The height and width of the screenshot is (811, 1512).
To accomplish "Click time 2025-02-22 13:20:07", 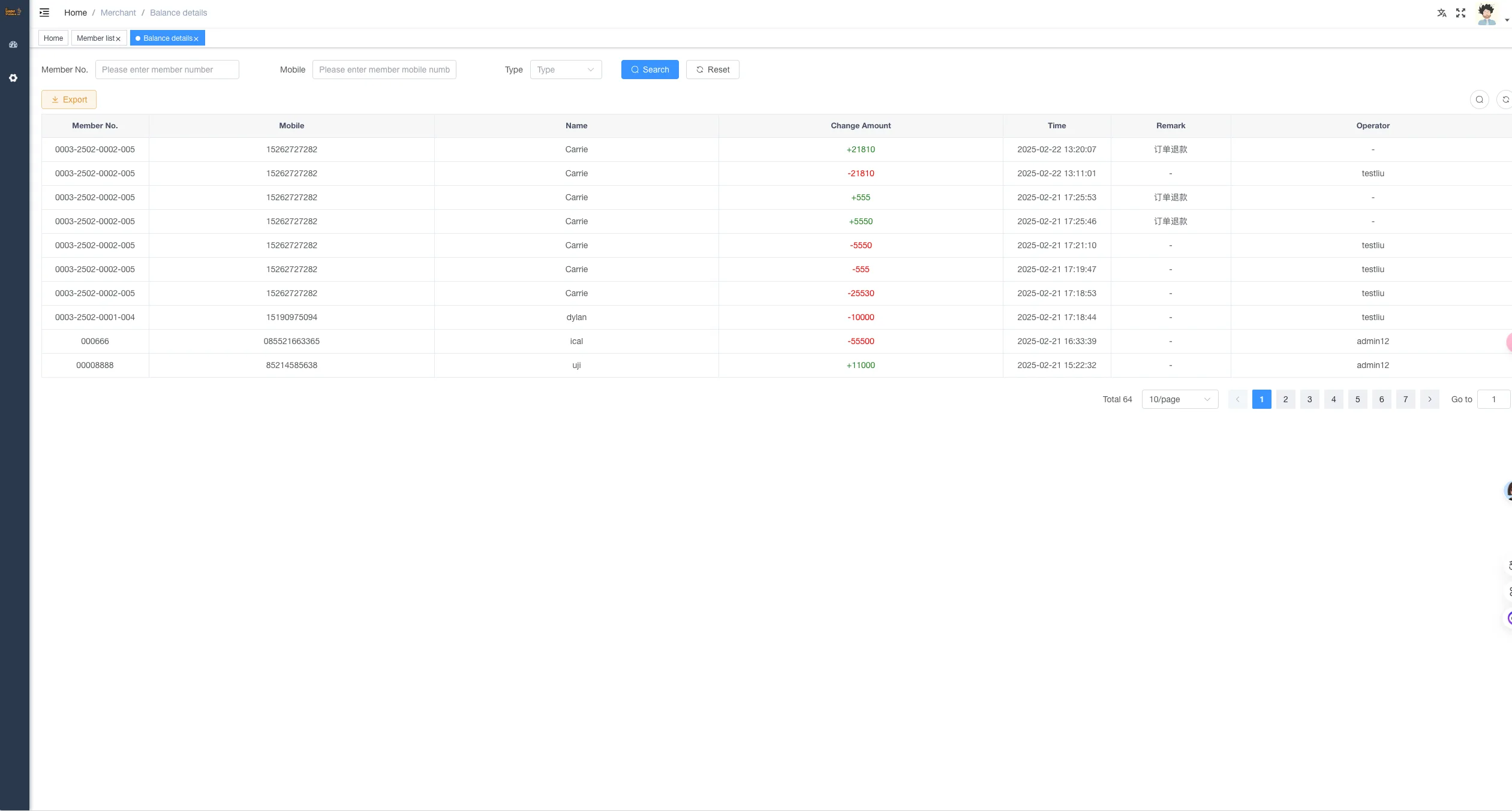I will coord(1057,150).
